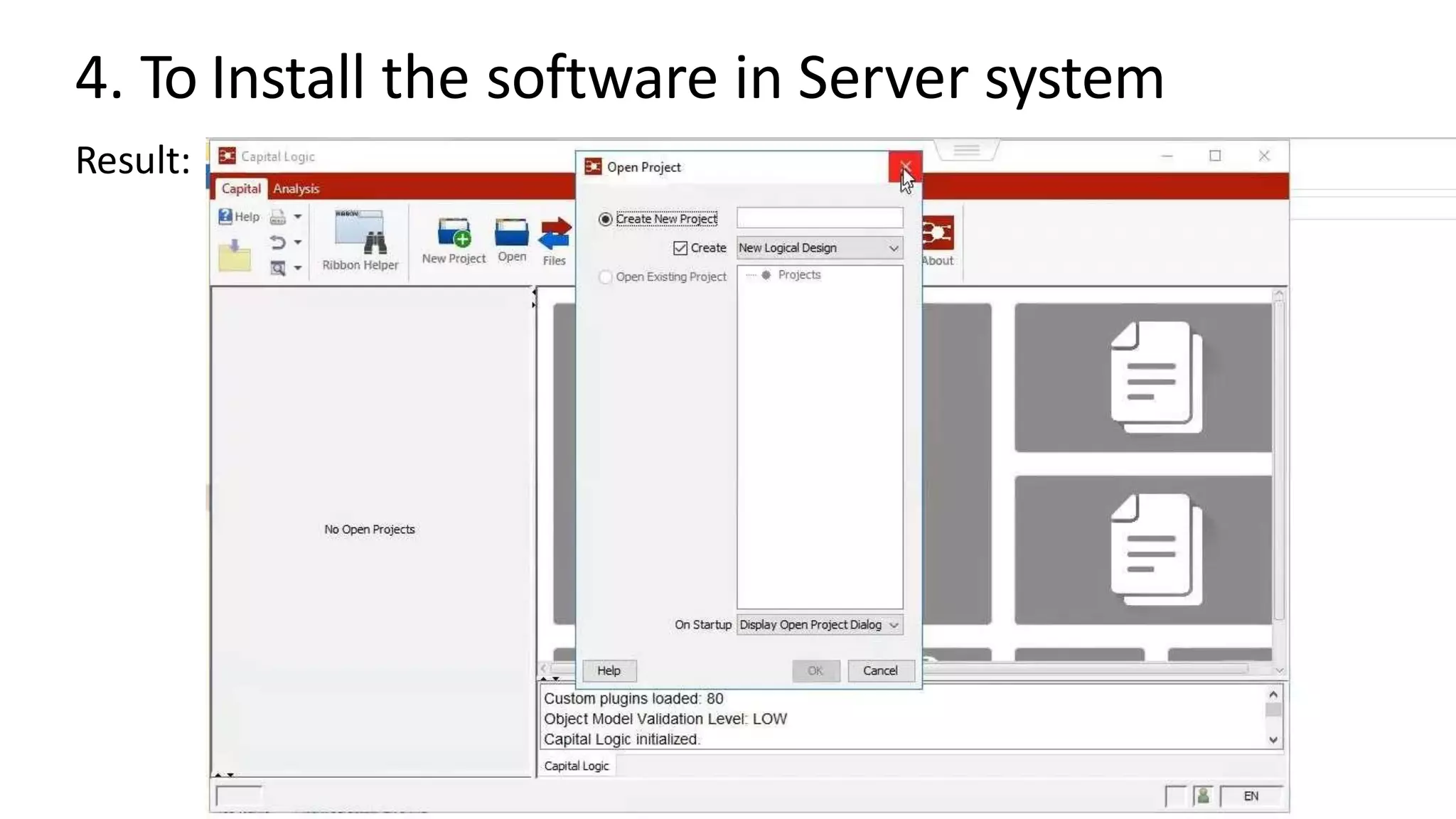This screenshot has width=1456, height=819.
Task: Minimize the Capital Logic window
Action: tap(1167, 156)
